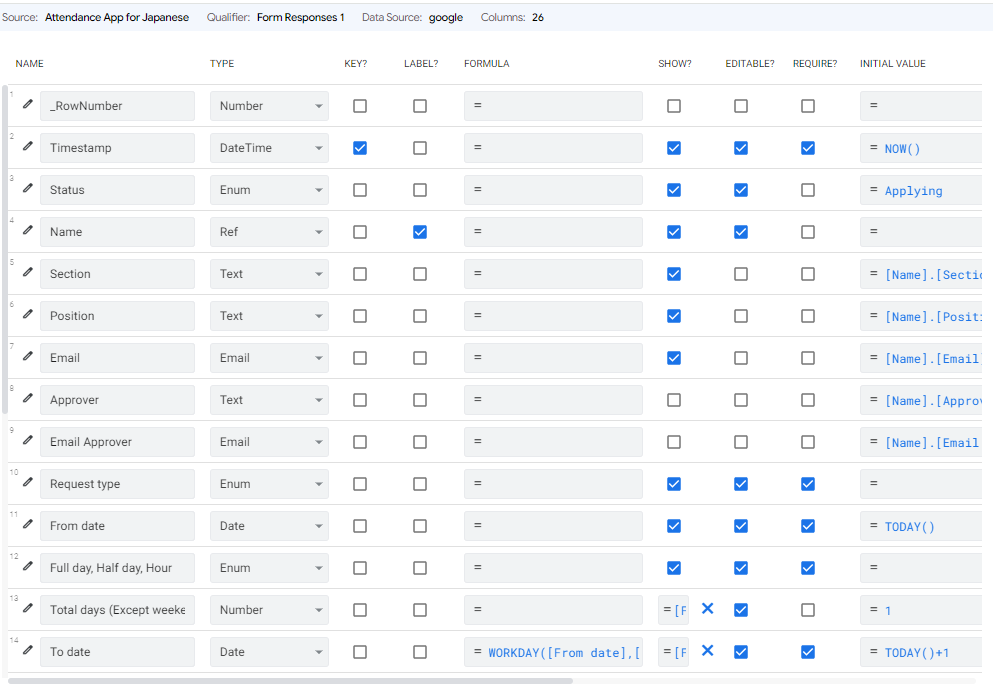Open type dropdown for Approver row

click(269, 400)
